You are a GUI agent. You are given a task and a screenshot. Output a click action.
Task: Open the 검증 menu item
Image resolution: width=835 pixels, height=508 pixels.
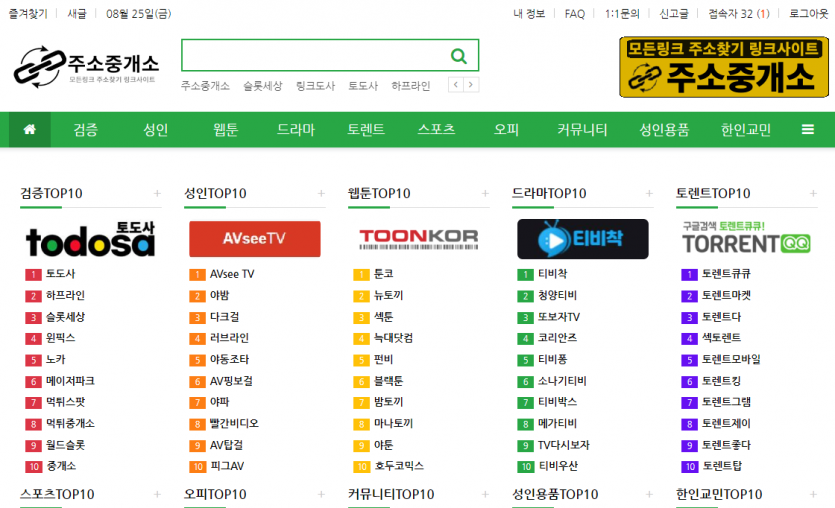pyautogui.click(x=86, y=129)
